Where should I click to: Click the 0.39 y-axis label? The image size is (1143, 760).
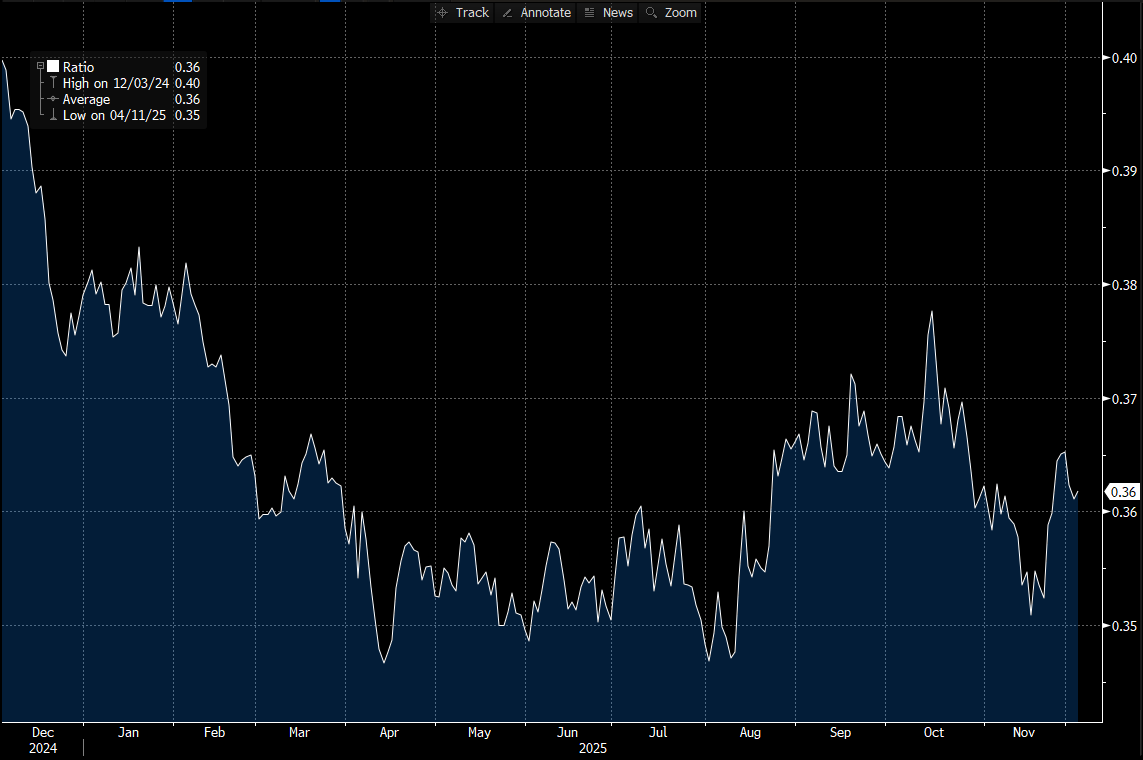[1124, 171]
